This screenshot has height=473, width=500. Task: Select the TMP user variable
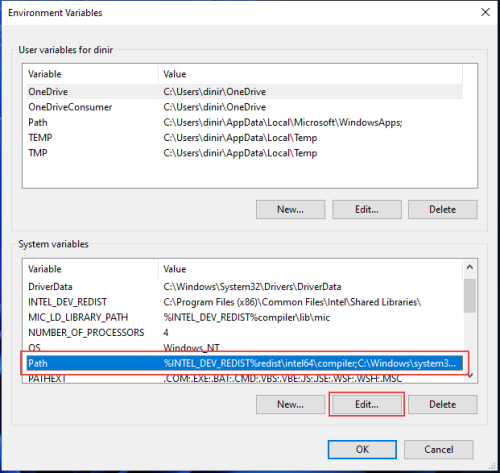(245, 153)
